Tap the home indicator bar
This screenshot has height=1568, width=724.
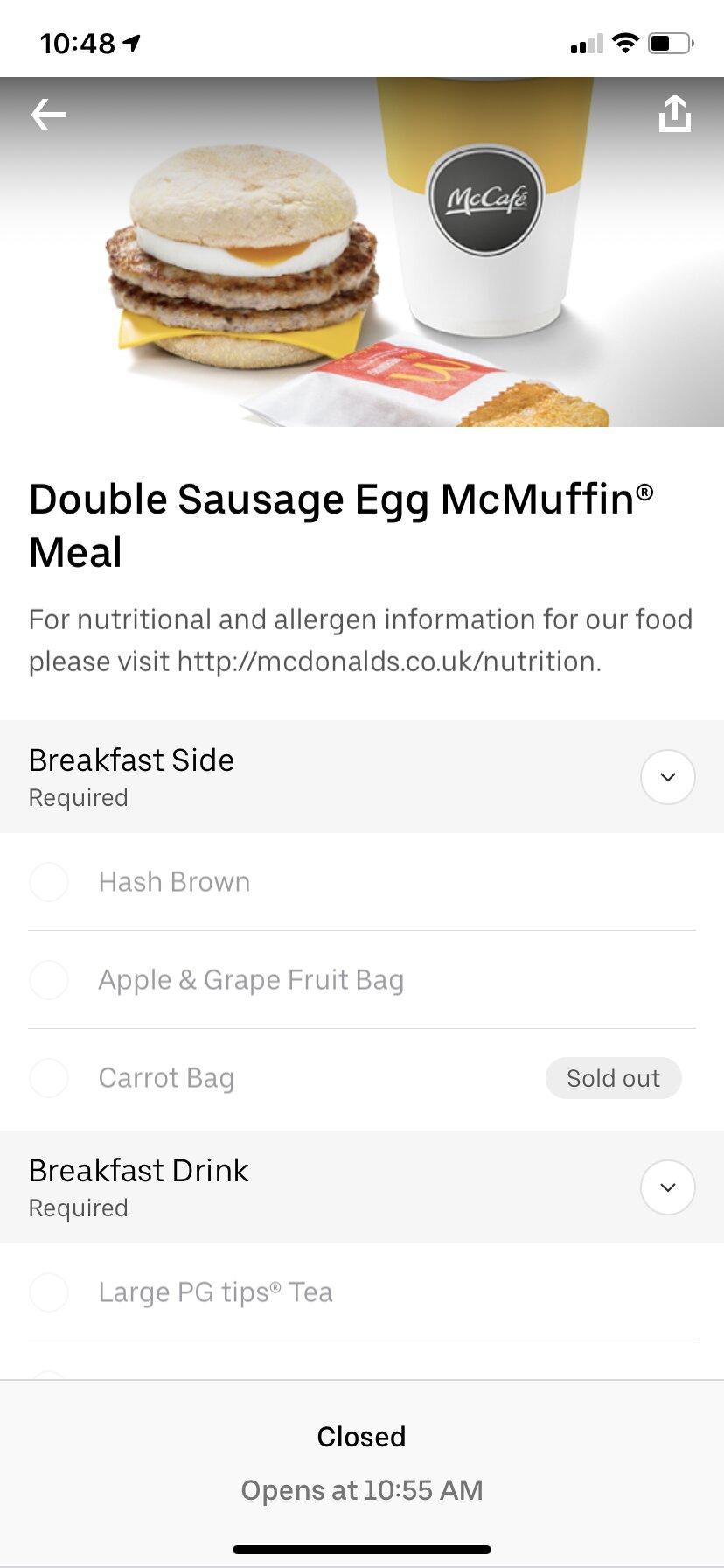pyautogui.click(x=362, y=1550)
